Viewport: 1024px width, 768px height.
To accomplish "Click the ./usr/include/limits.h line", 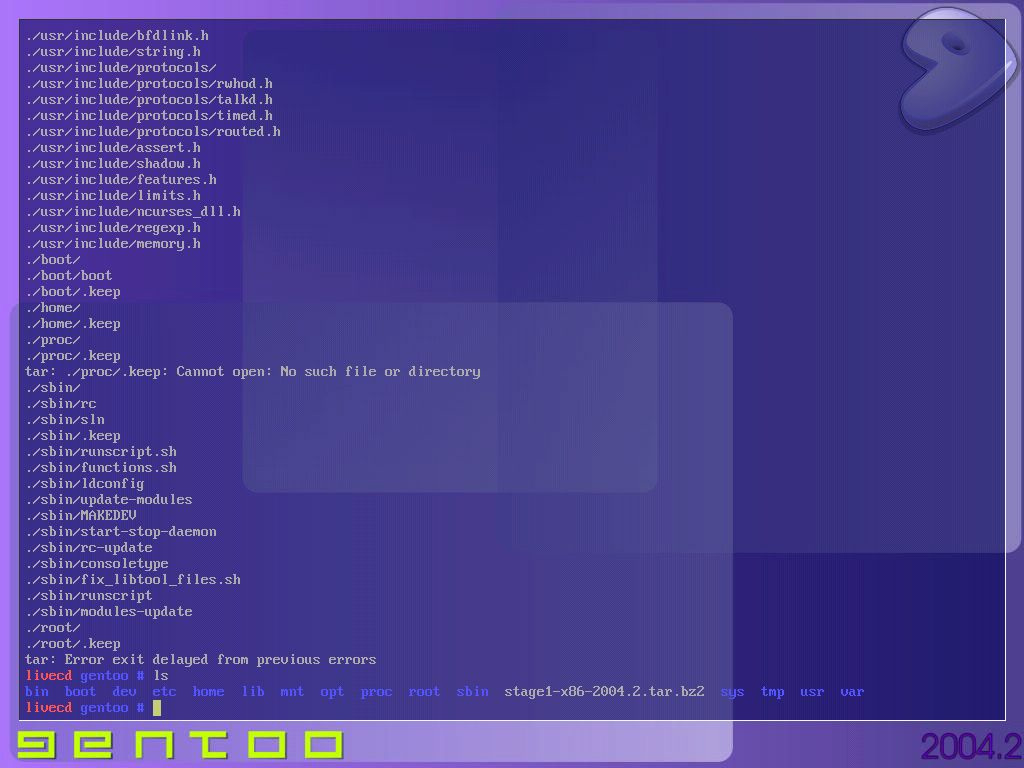I will (x=113, y=196).
